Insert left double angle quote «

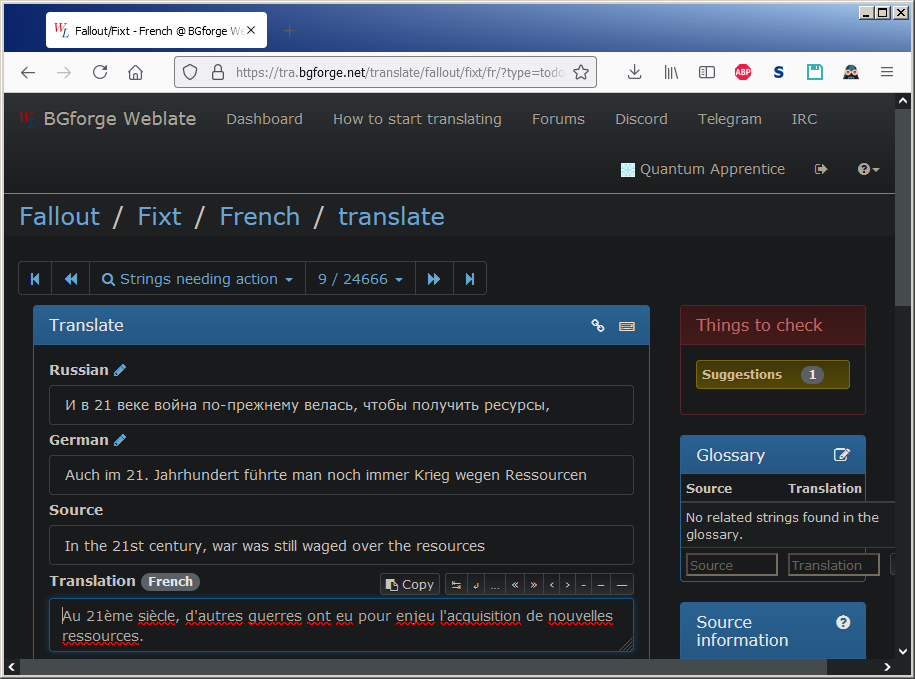tap(515, 584)
